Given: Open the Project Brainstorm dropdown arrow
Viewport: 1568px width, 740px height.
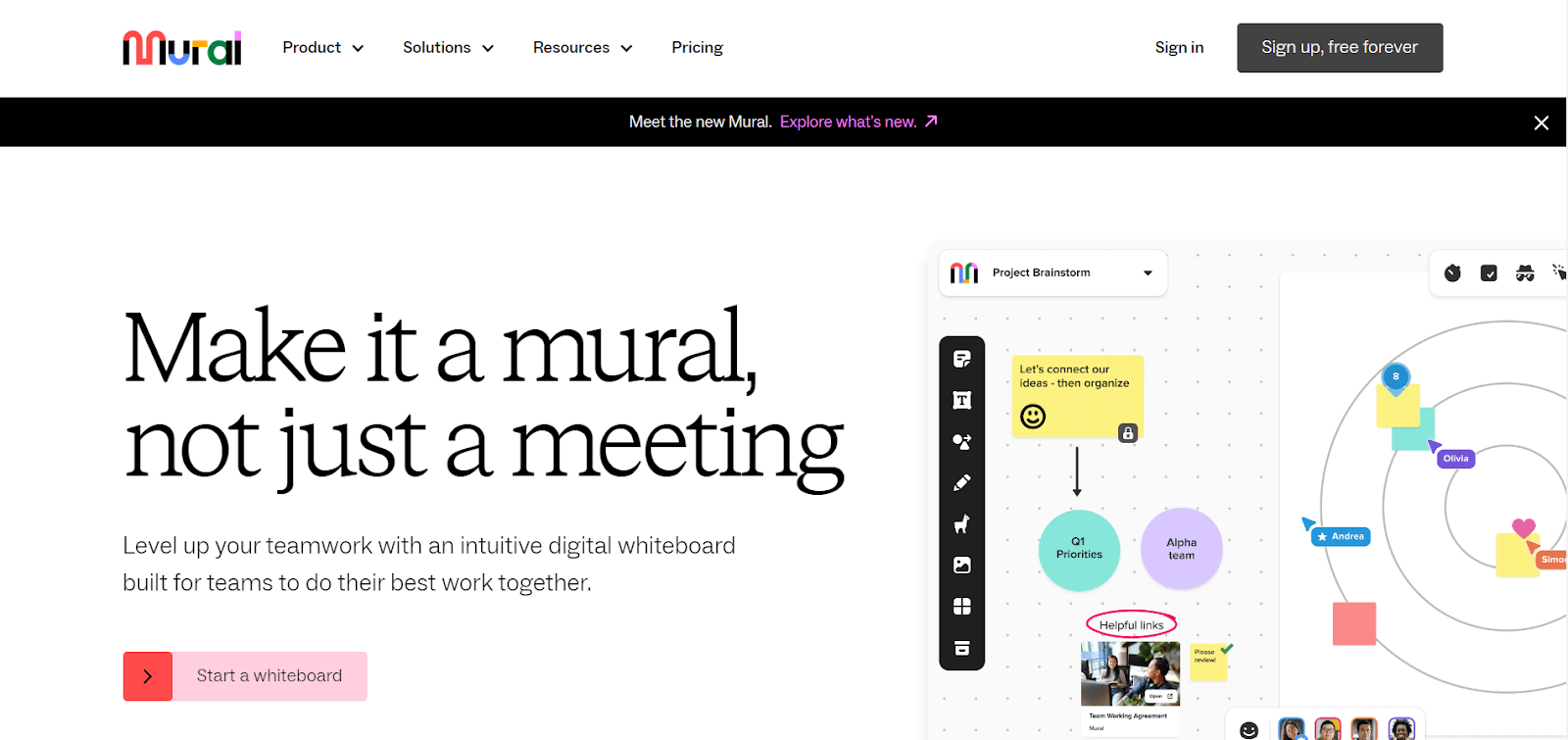Looking at the screenshot, I should pos(1148,273).
